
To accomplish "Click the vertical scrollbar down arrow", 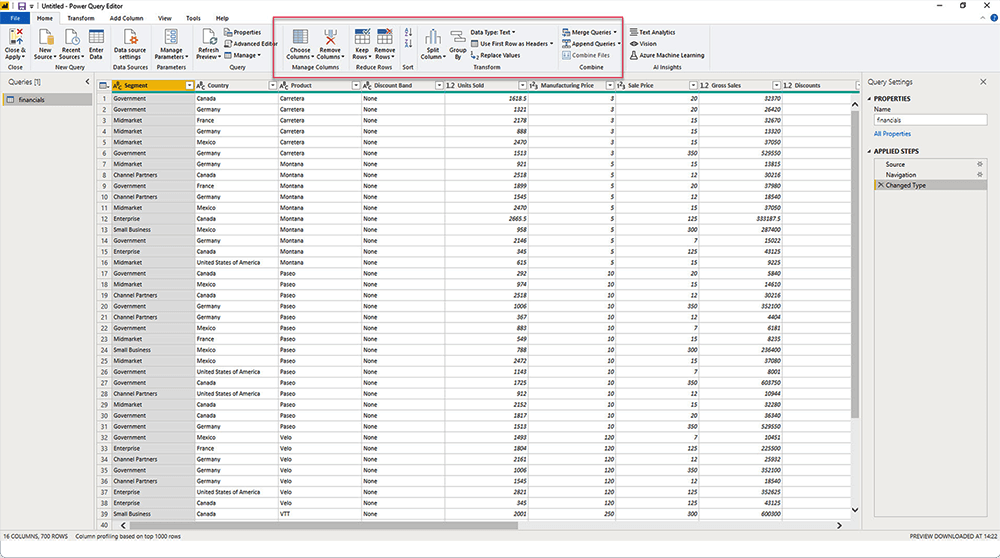I will pyautogui.click(x=855, y=510).
